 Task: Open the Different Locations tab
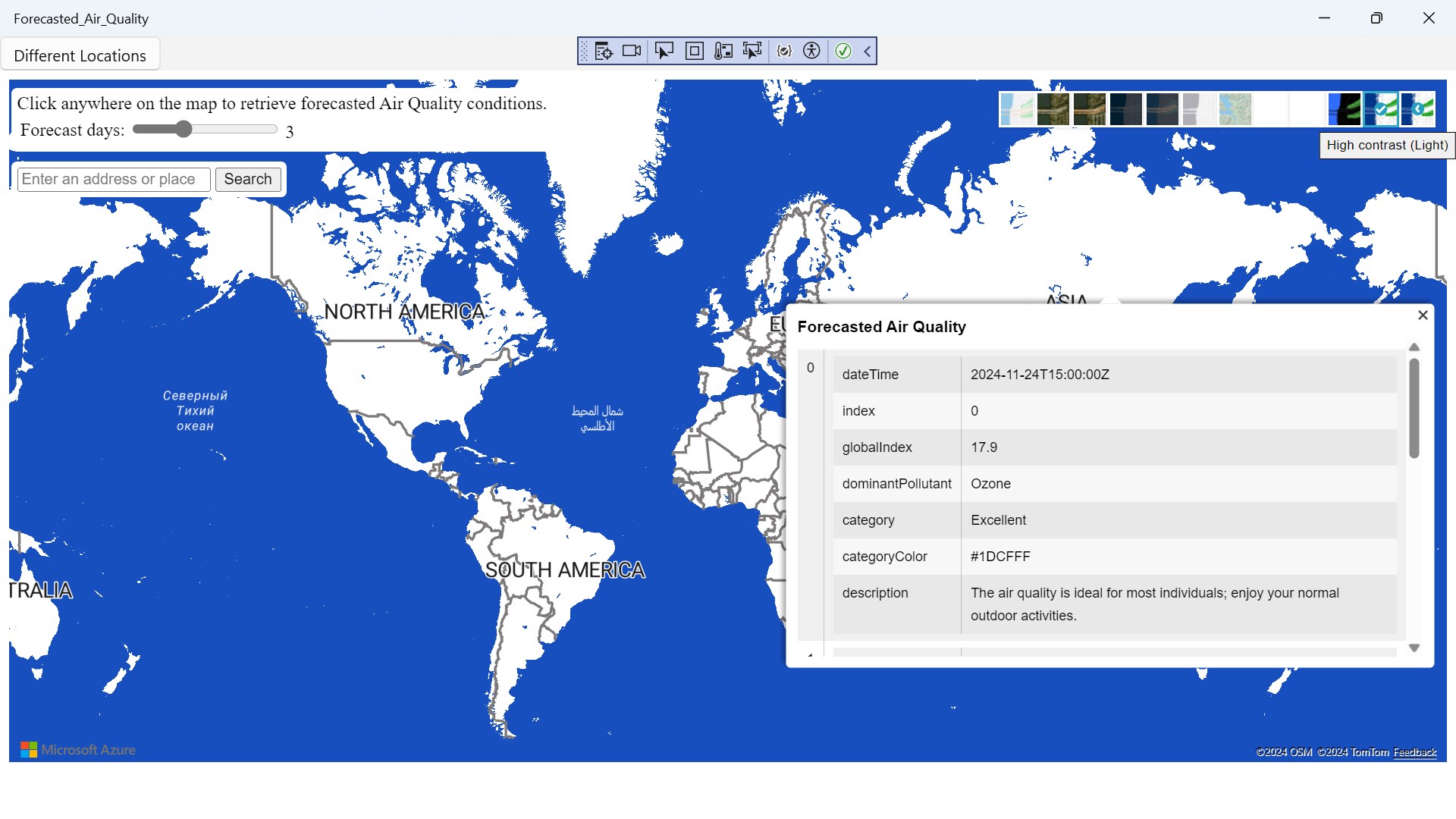80,55
